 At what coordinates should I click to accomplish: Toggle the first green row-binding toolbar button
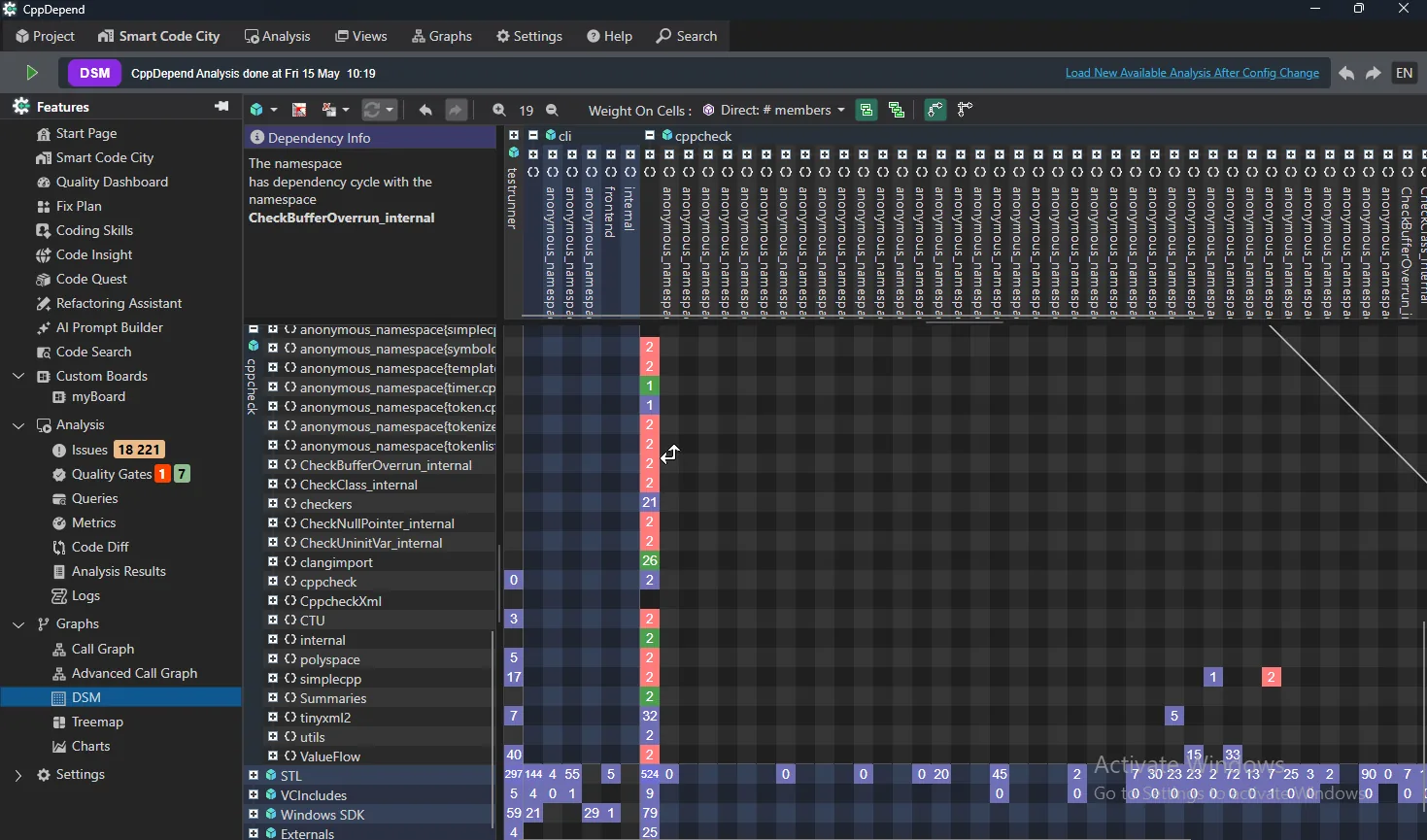tap(866, 110)
